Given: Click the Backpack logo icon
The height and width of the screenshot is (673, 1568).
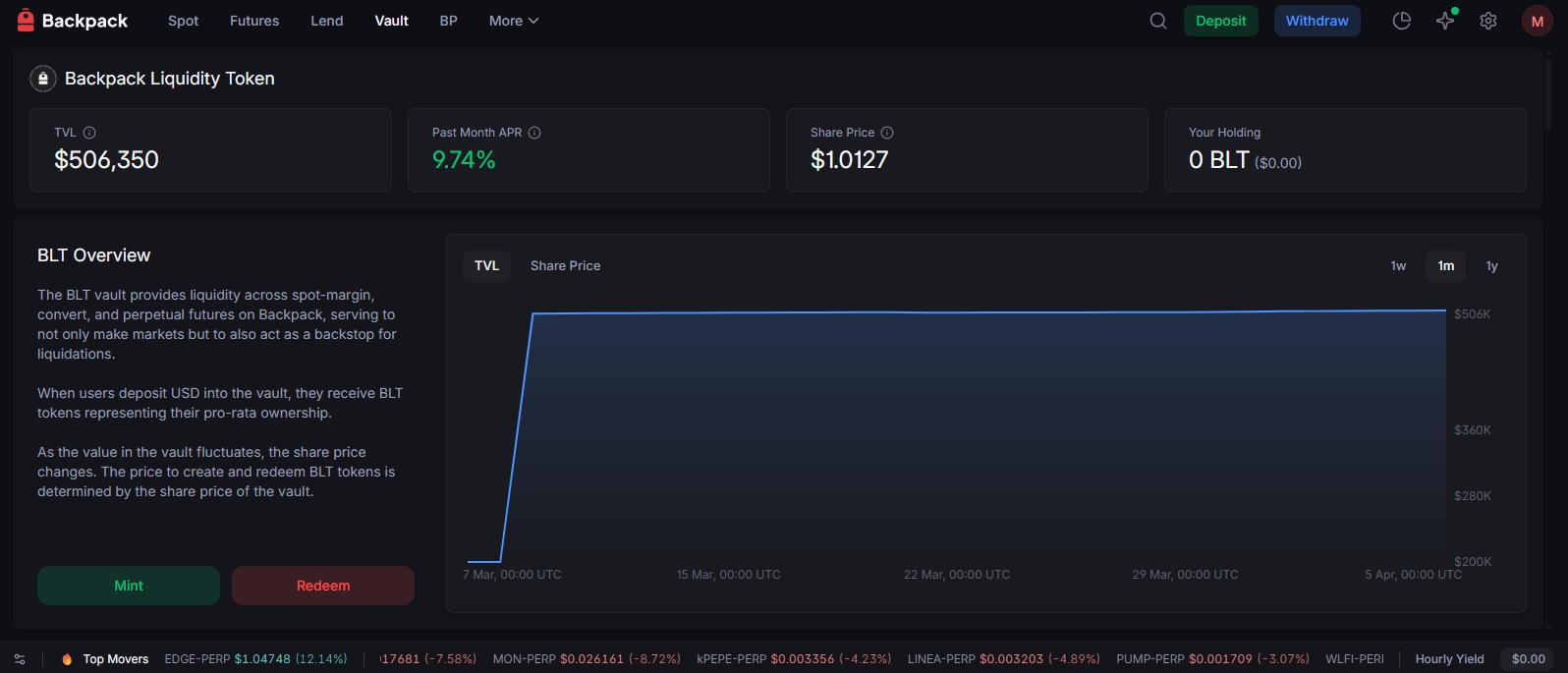Looking at the screenshot, I should pos(26,20).
